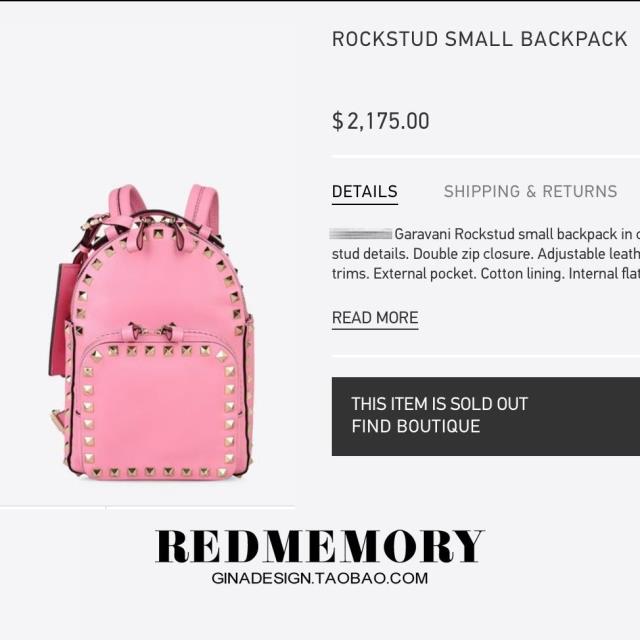The height and width of the screenshot is (640, 640).
Task: Click the gallery progress bar below backpack image
Action: 147,507
